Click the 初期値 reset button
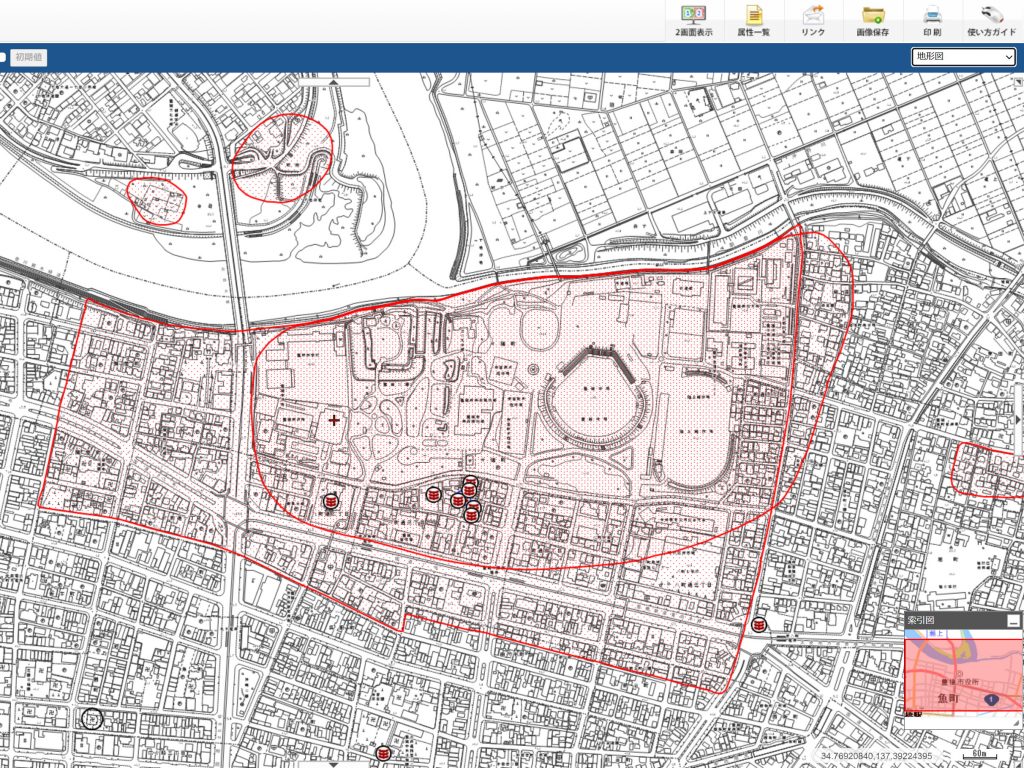Image resolution: width=1024 pixels, height=768 pixels. [x=29, y=57]
